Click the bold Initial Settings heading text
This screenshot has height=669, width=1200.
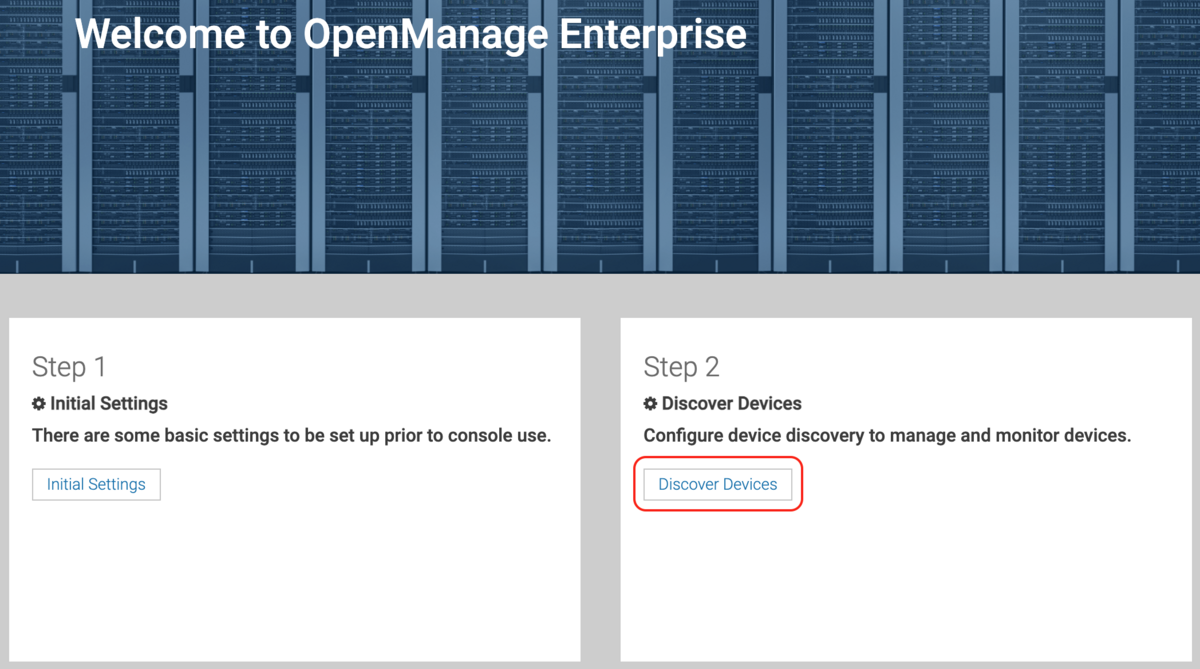(109, 404)
